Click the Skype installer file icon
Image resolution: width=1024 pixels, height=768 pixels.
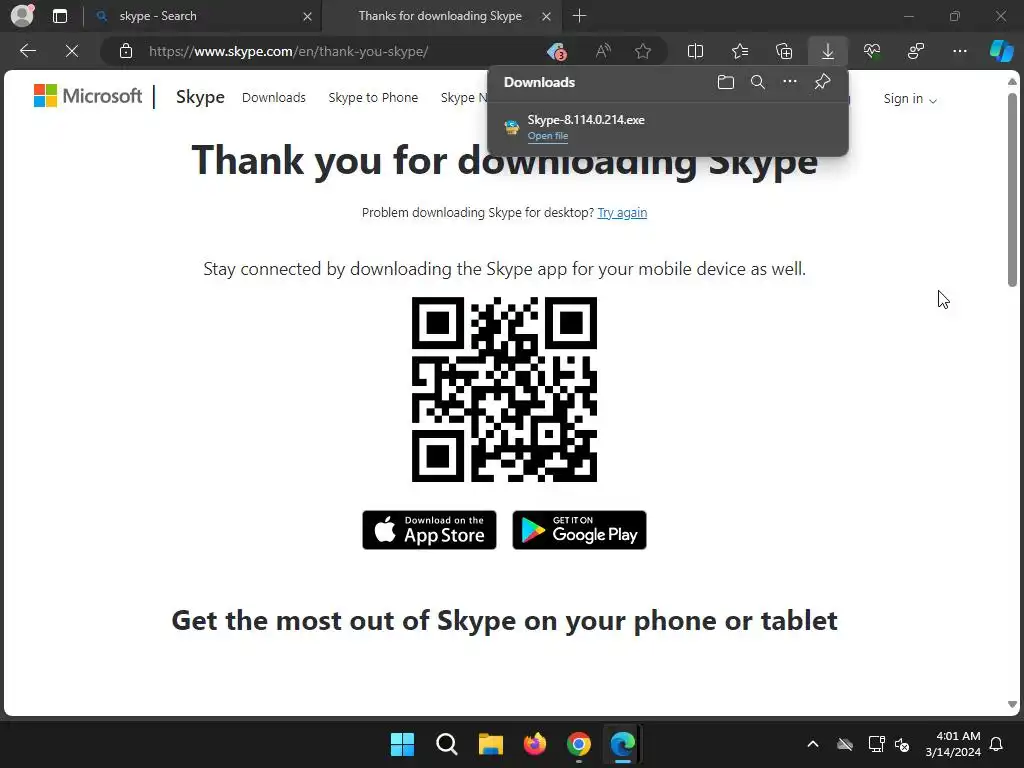coord(512,127)
